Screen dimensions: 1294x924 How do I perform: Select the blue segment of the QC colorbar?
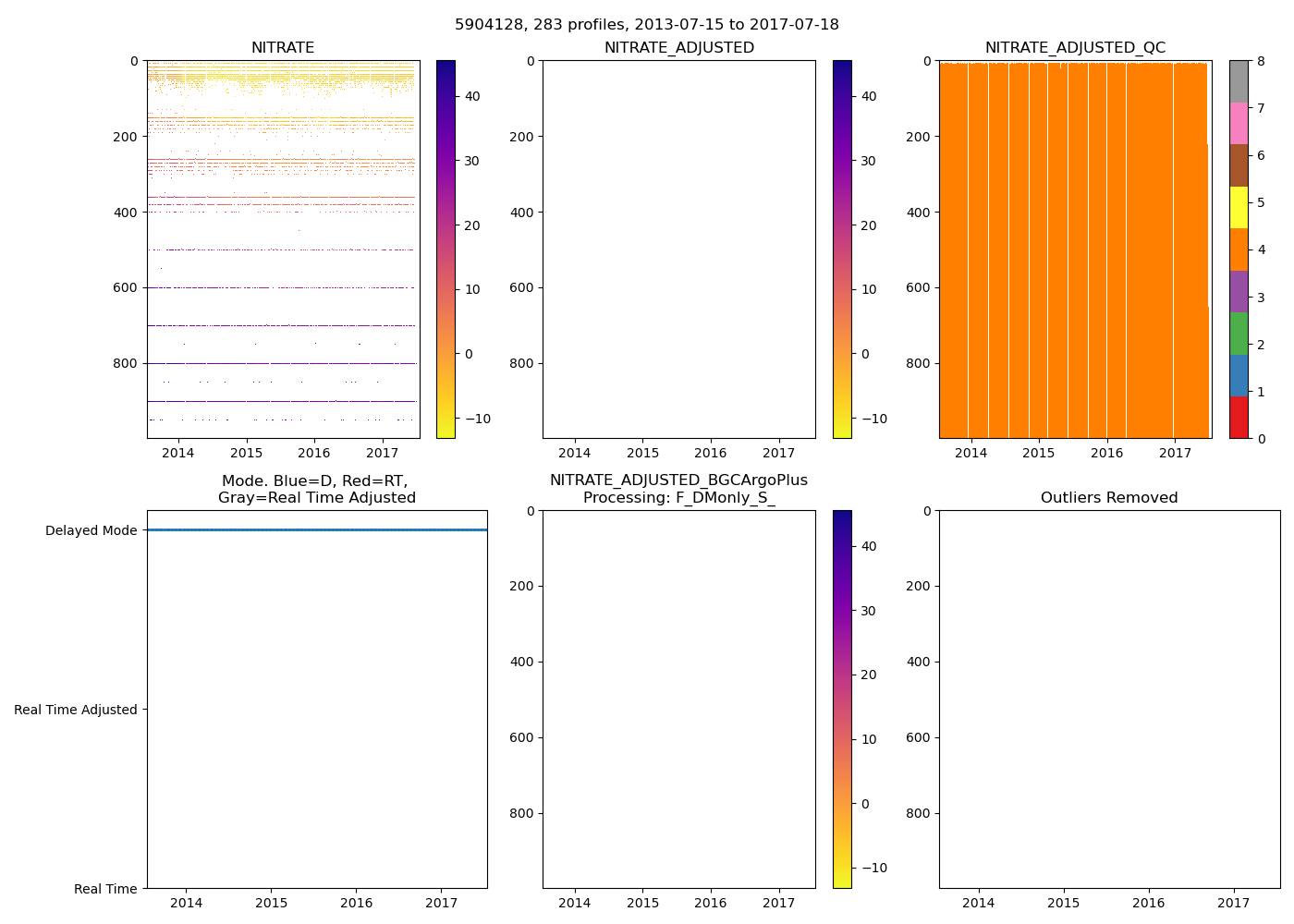pyautogui.click(x=1239, y=375)
